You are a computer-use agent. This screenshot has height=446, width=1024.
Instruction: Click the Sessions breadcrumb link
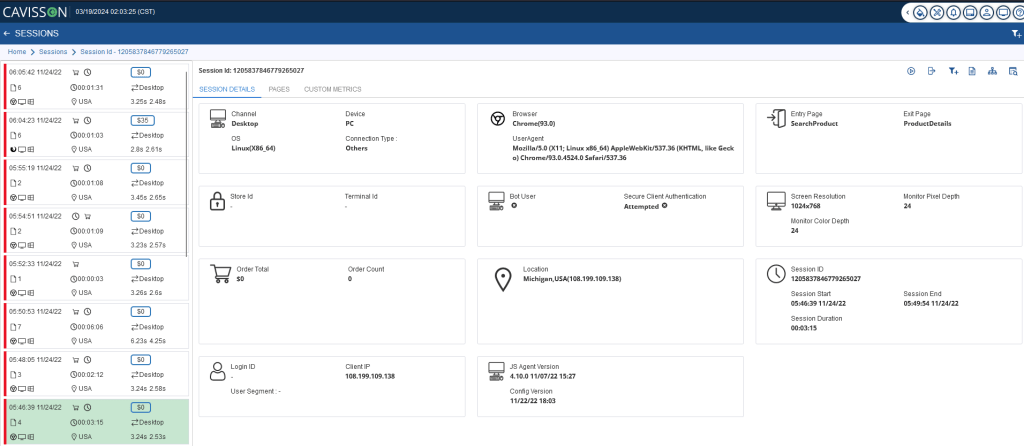(x=53, y=51)
